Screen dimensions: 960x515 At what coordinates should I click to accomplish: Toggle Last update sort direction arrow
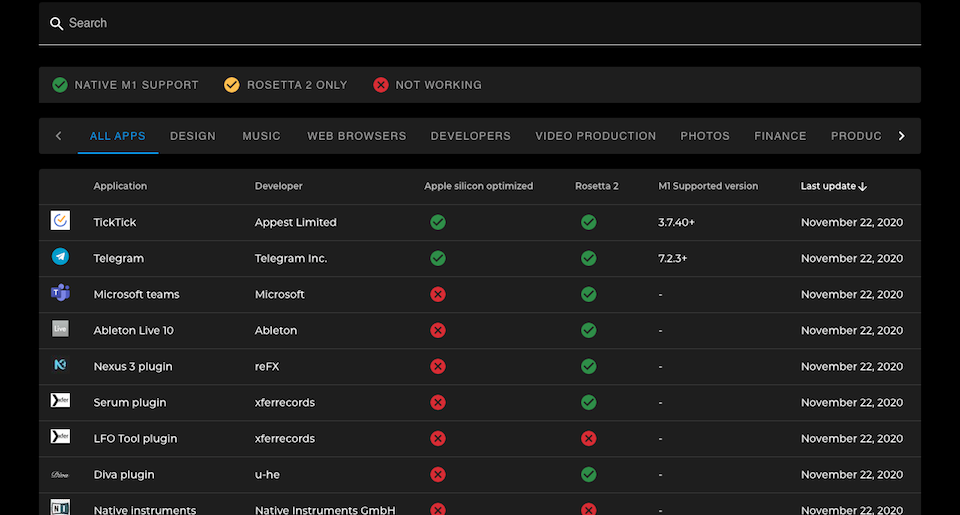point(863,187)
